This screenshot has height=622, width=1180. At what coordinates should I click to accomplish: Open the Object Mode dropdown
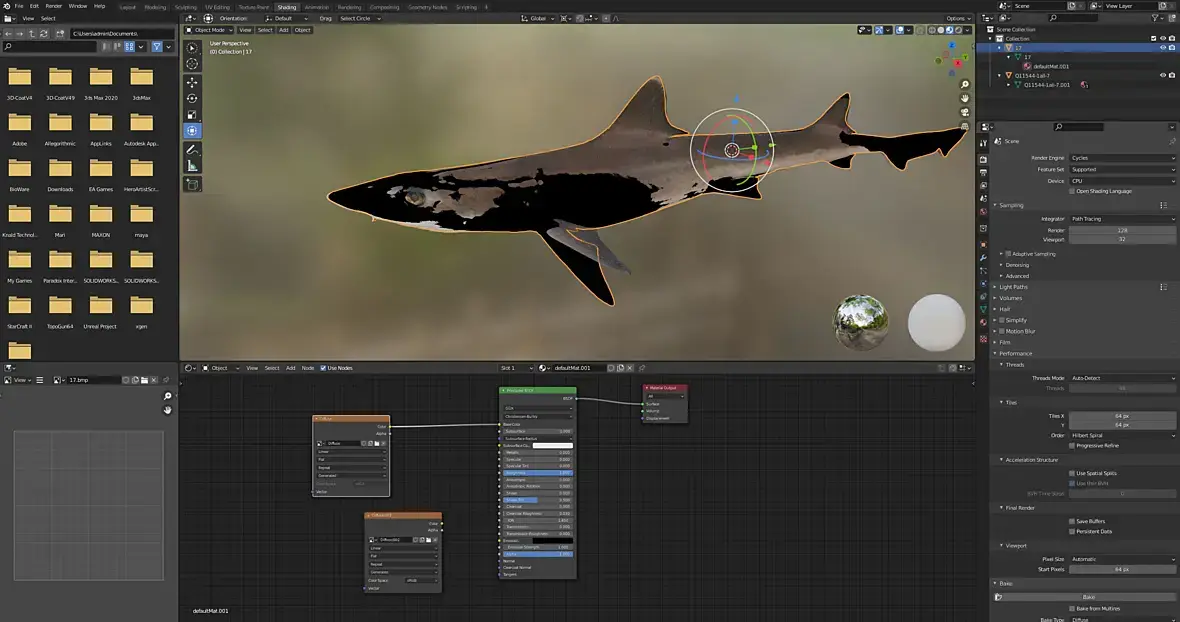coord(209,30)
